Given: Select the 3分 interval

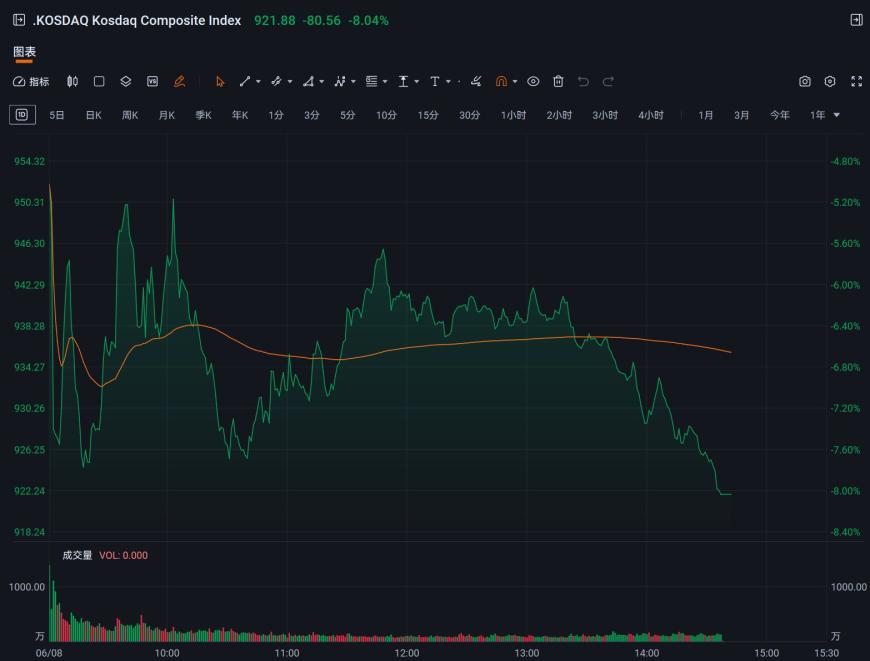Looking at the screenshot, I should pos(312,115).
